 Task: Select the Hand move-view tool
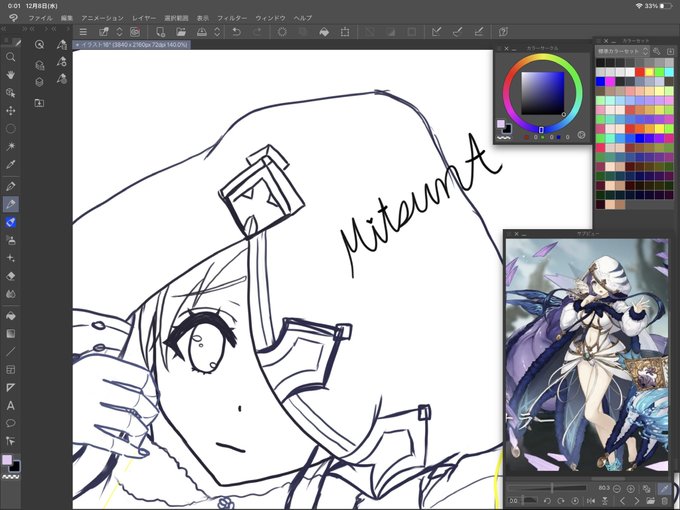tap(10, 75)
